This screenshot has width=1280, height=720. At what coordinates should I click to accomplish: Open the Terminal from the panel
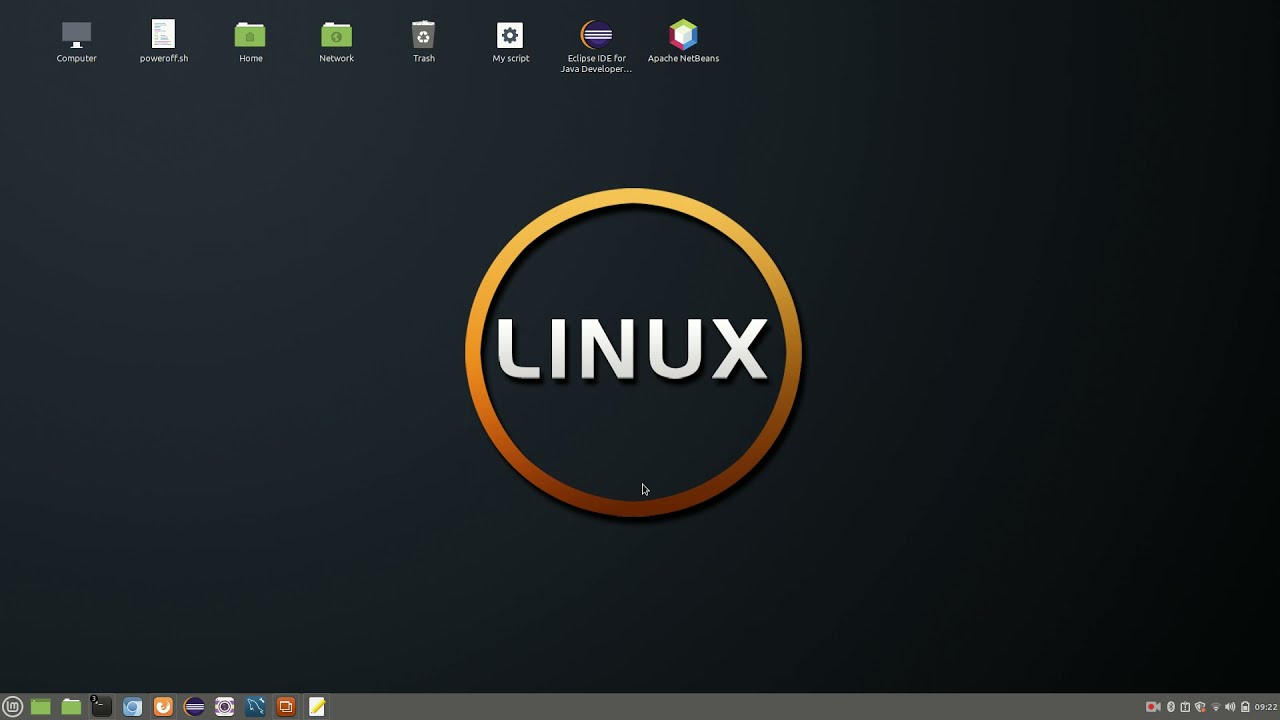click(x=100, y=707)
